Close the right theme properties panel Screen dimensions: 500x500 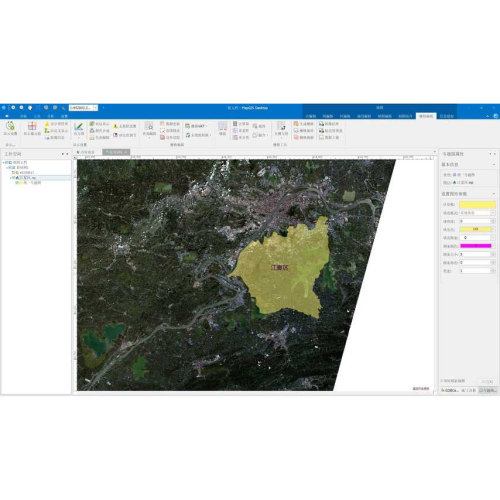tap(495, 154)
